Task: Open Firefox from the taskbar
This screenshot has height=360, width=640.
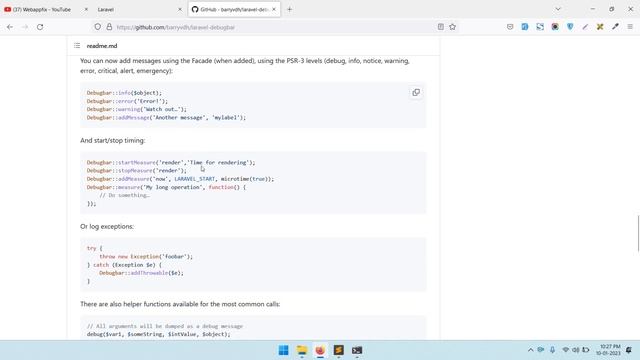Action: (x=320, y=350)
